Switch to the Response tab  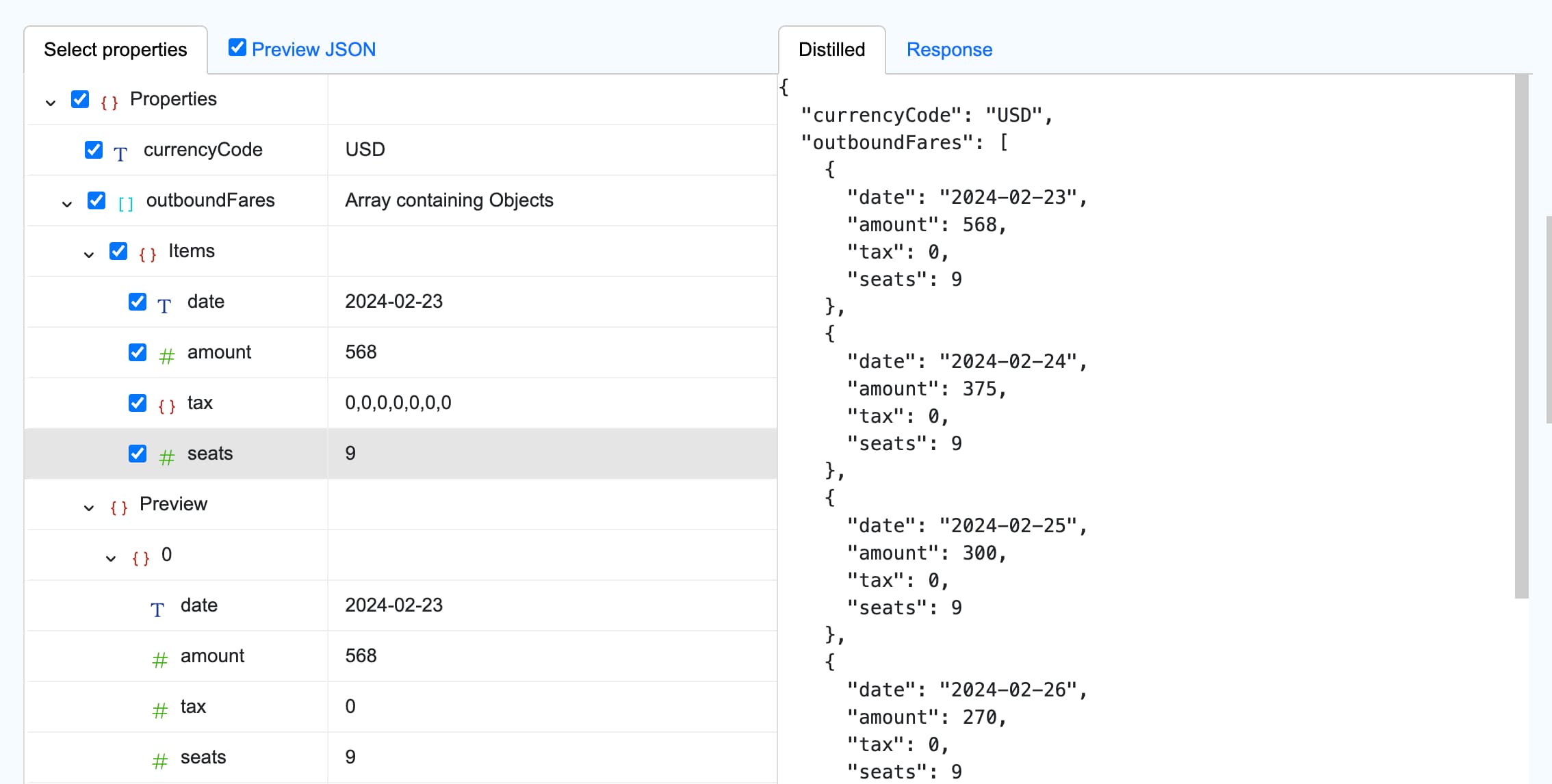coord(949,49)
